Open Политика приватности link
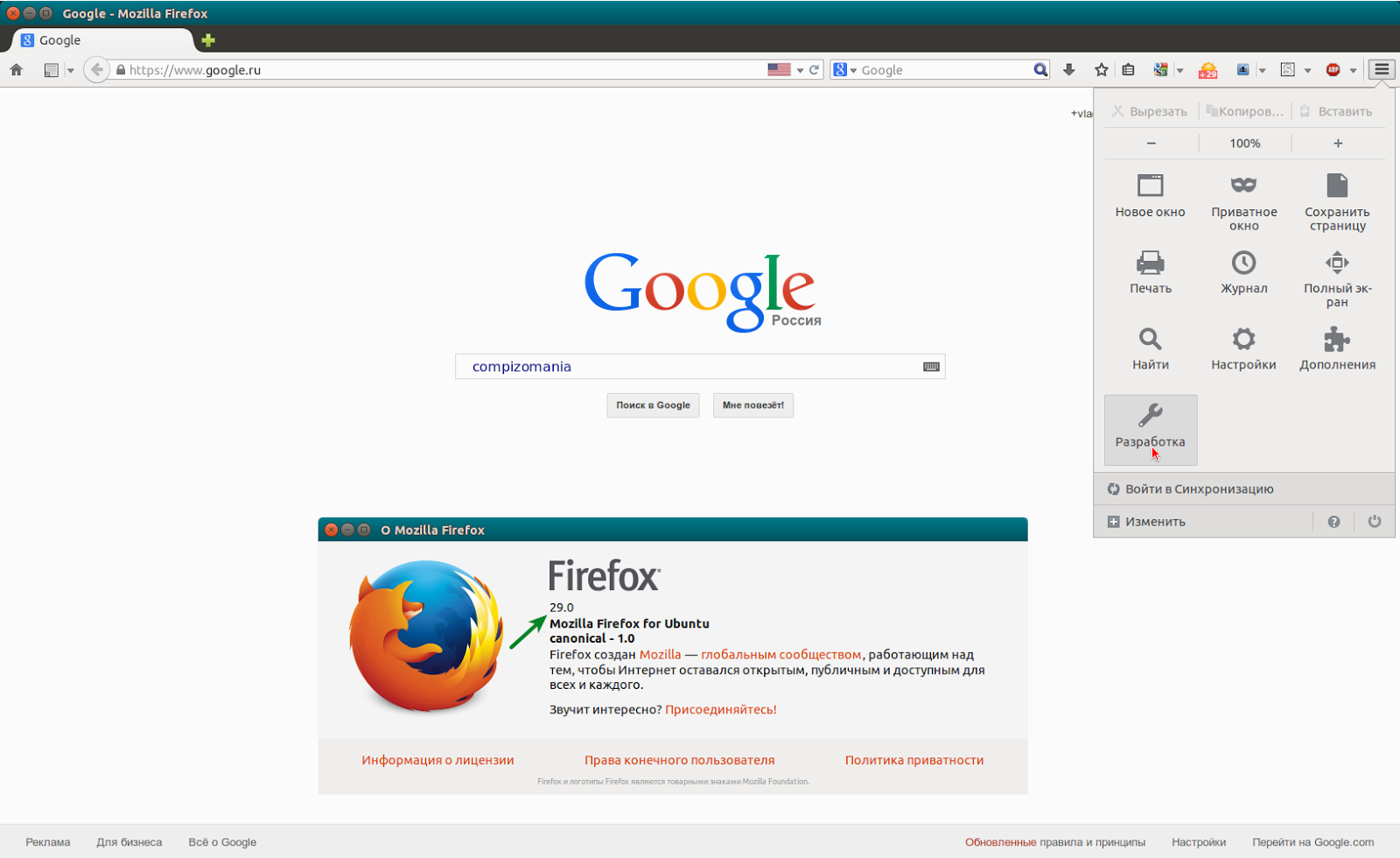 coord(914,761)
